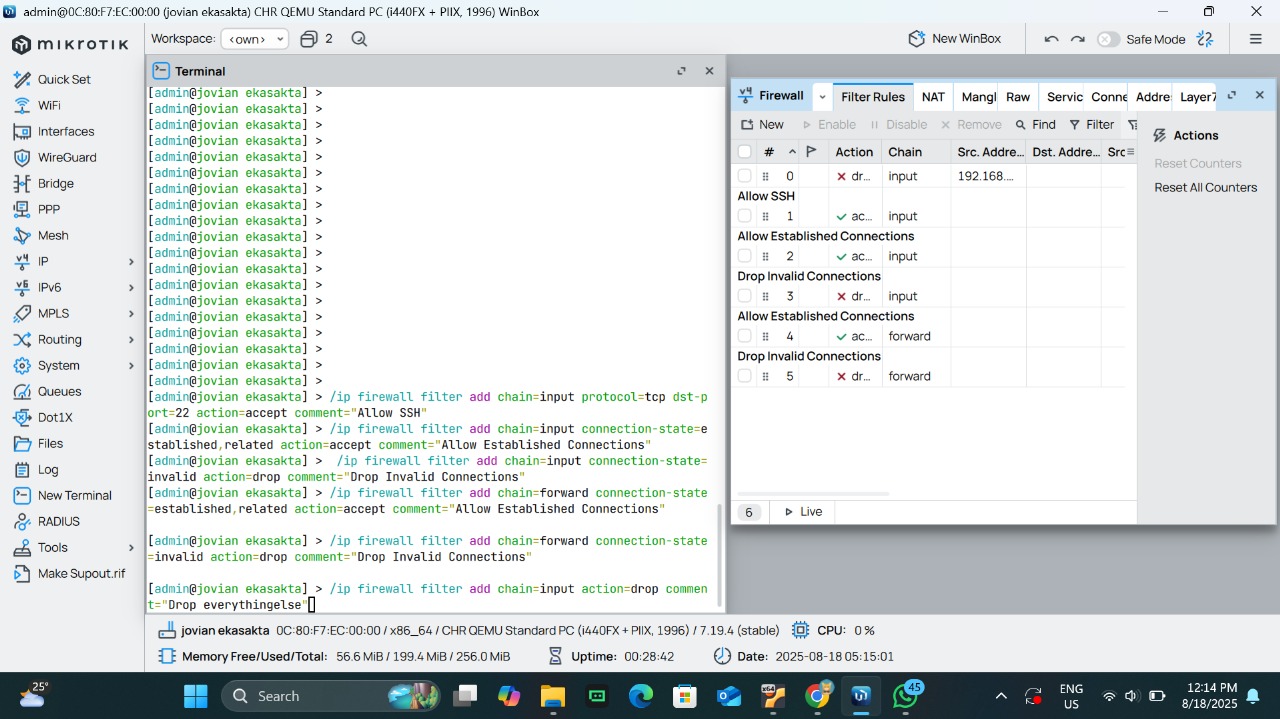This screenshot has height=719, width=1280.
Task: Open the hamburger menu at top right
Action: [x=1255, y=39]
